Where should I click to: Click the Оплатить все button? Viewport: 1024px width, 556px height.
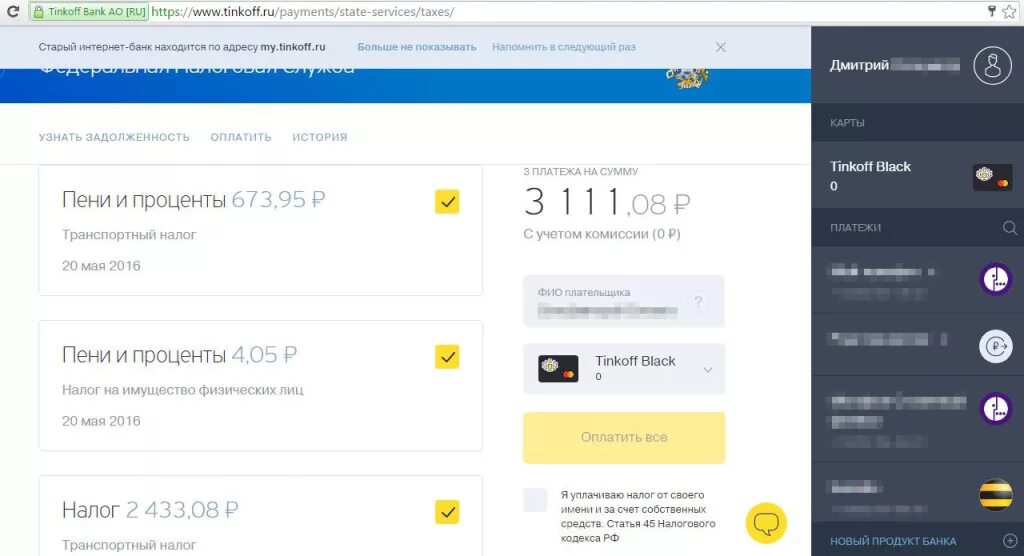click(624, 438)
